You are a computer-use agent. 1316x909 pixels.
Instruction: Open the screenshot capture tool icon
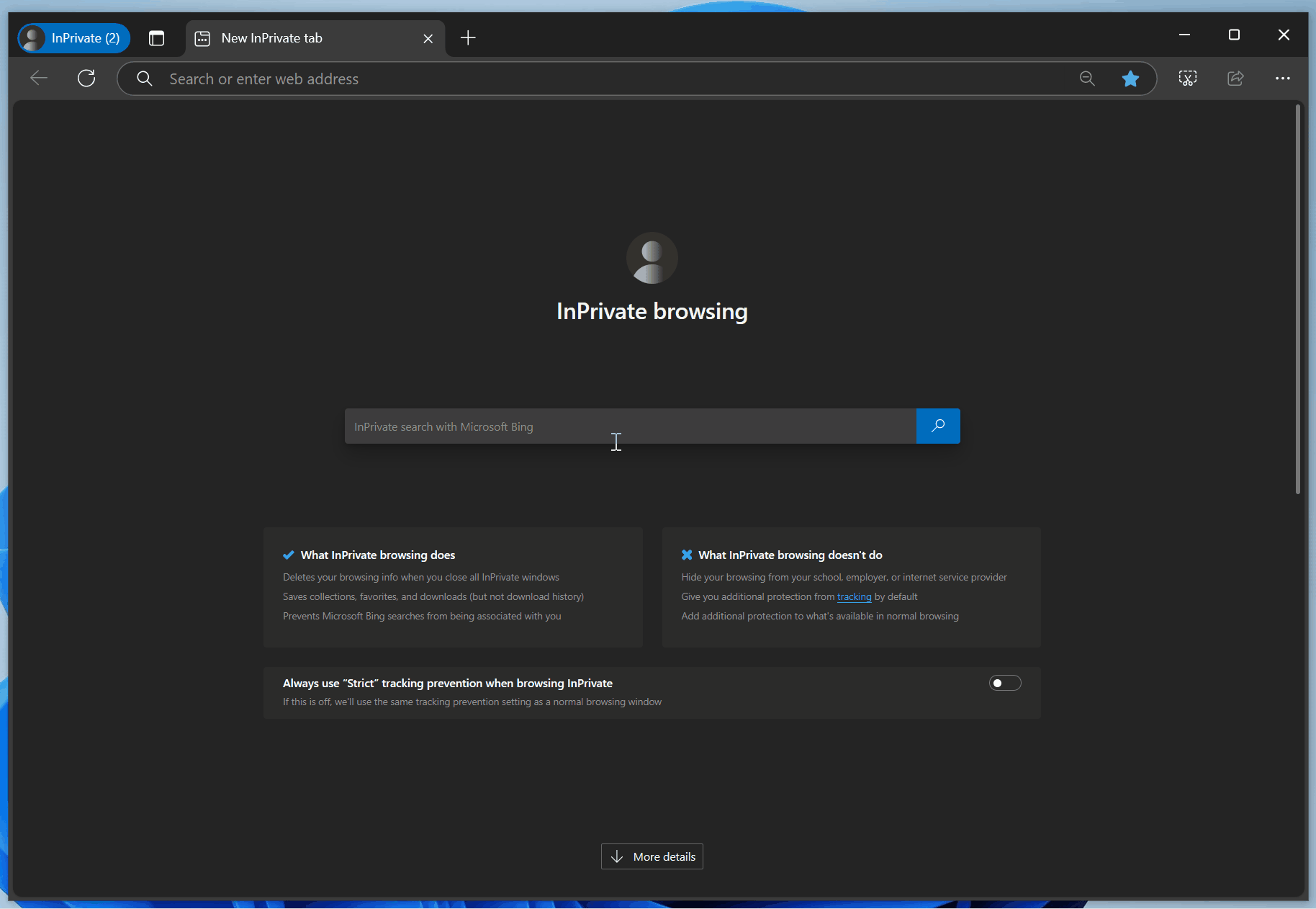pyautogui.click(x=1187, y=79)
